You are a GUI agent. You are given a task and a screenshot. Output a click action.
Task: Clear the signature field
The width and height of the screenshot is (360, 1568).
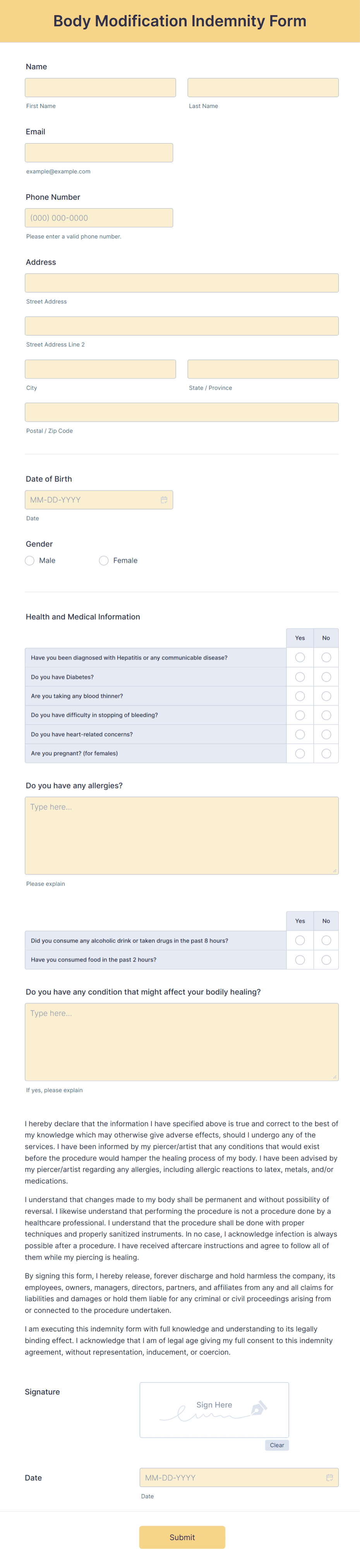(x=277, y=1444)
